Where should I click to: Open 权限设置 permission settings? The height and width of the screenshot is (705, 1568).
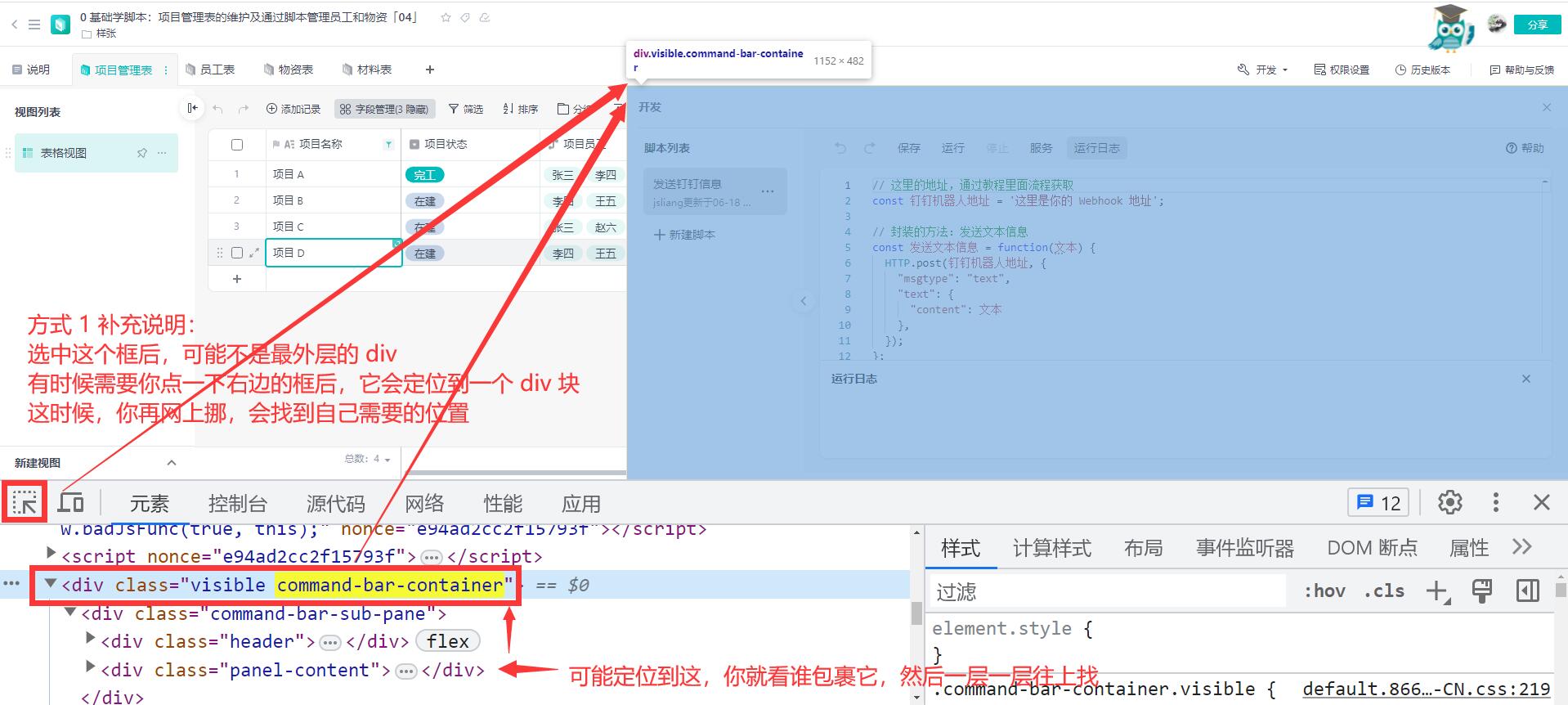pyautogui.click(x=1342, y=70)
